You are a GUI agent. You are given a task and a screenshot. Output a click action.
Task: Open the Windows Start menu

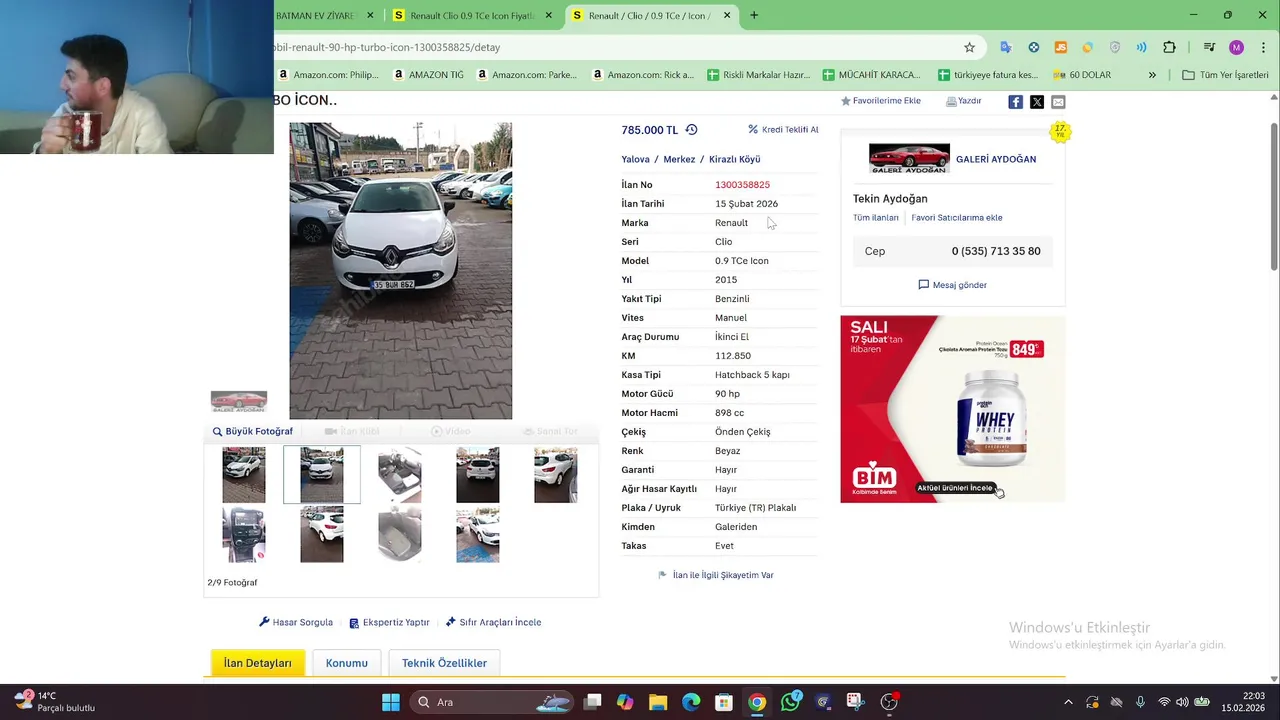391,702
